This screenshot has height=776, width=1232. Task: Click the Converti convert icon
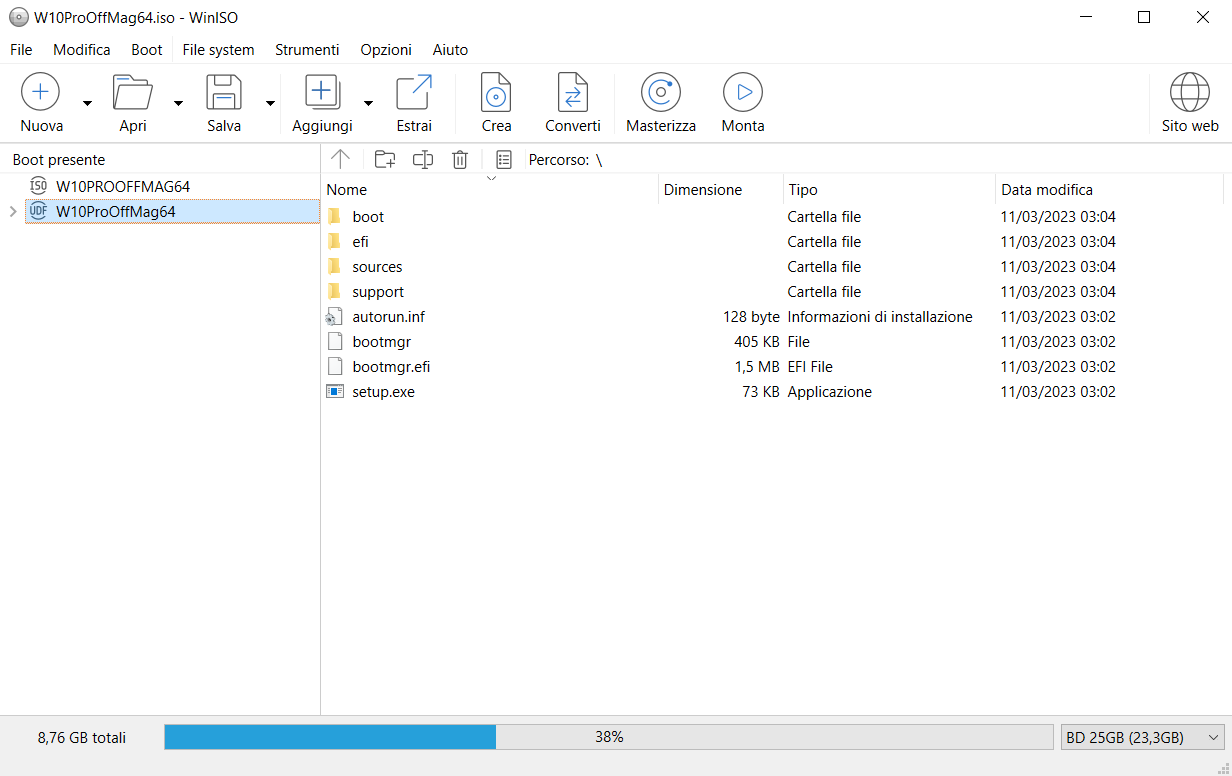click(x=573, y=92)
